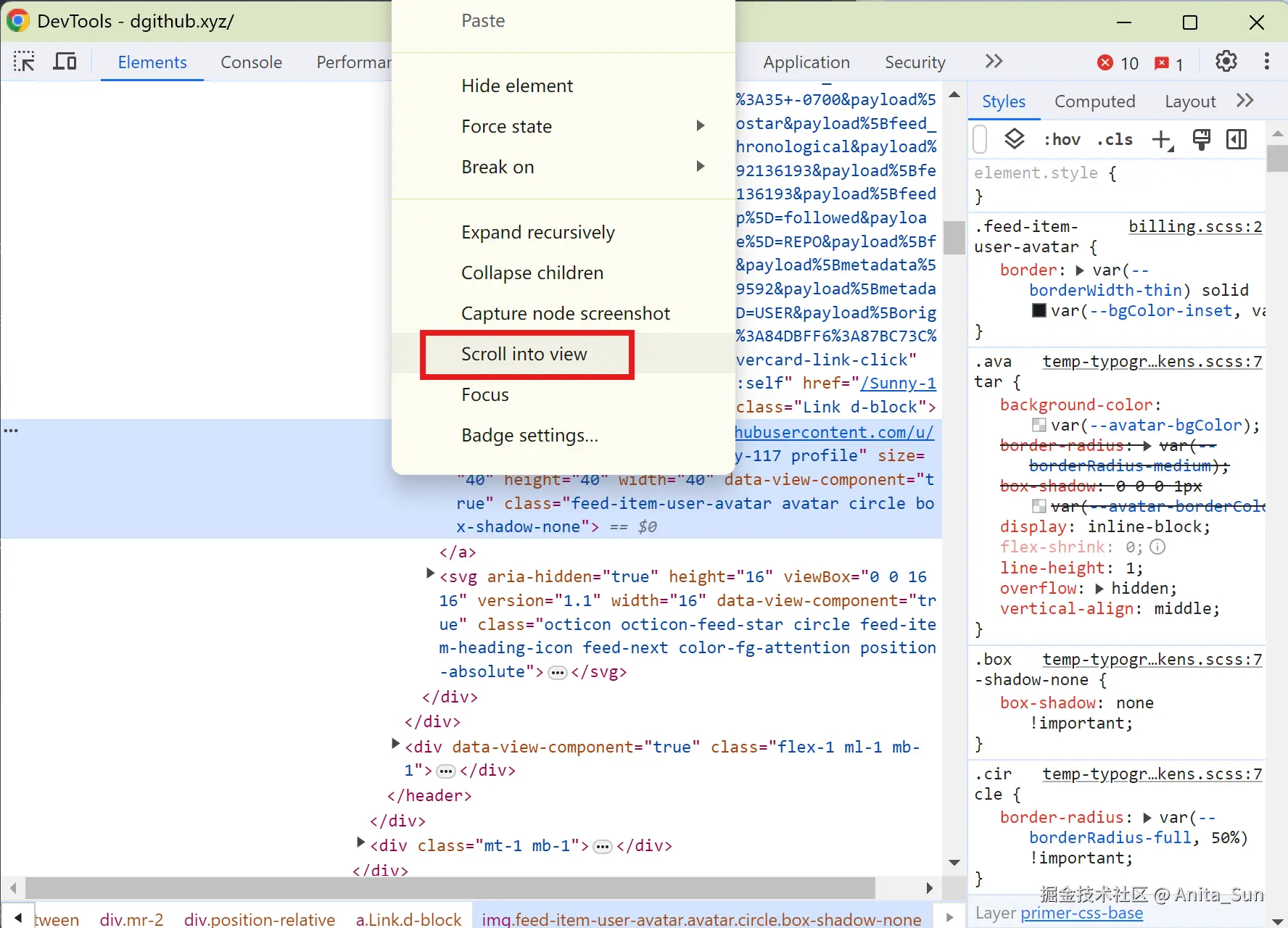Open source link for .box-shadow-none rule

click(x=1152, y=660)
